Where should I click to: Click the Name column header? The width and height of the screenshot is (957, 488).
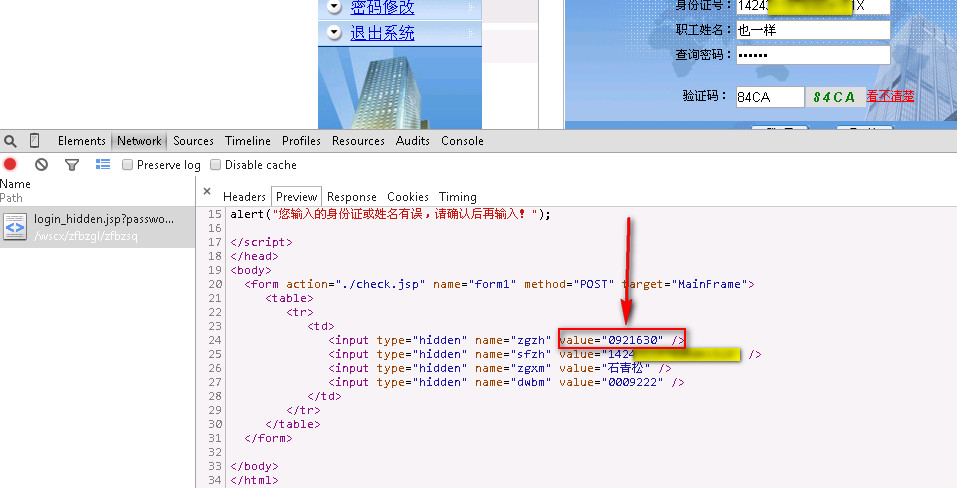tap(15, 184)
